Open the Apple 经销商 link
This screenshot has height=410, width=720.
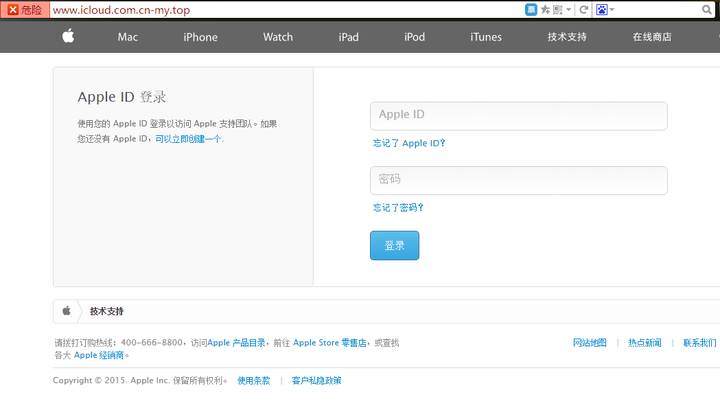click(x=99, y=355)
